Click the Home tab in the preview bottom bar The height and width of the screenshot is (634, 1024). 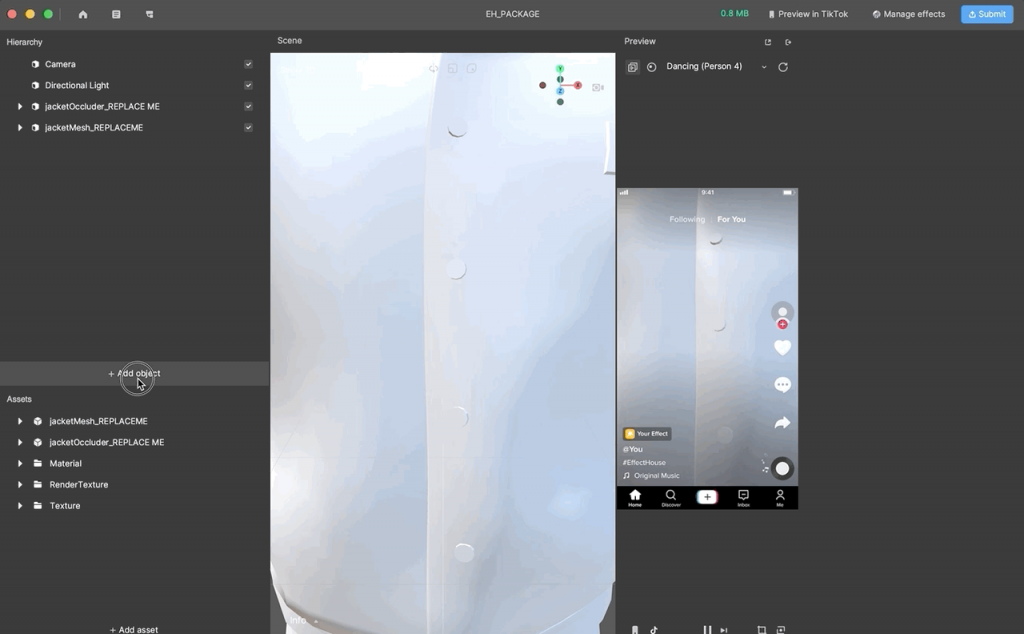coord(635,498)
